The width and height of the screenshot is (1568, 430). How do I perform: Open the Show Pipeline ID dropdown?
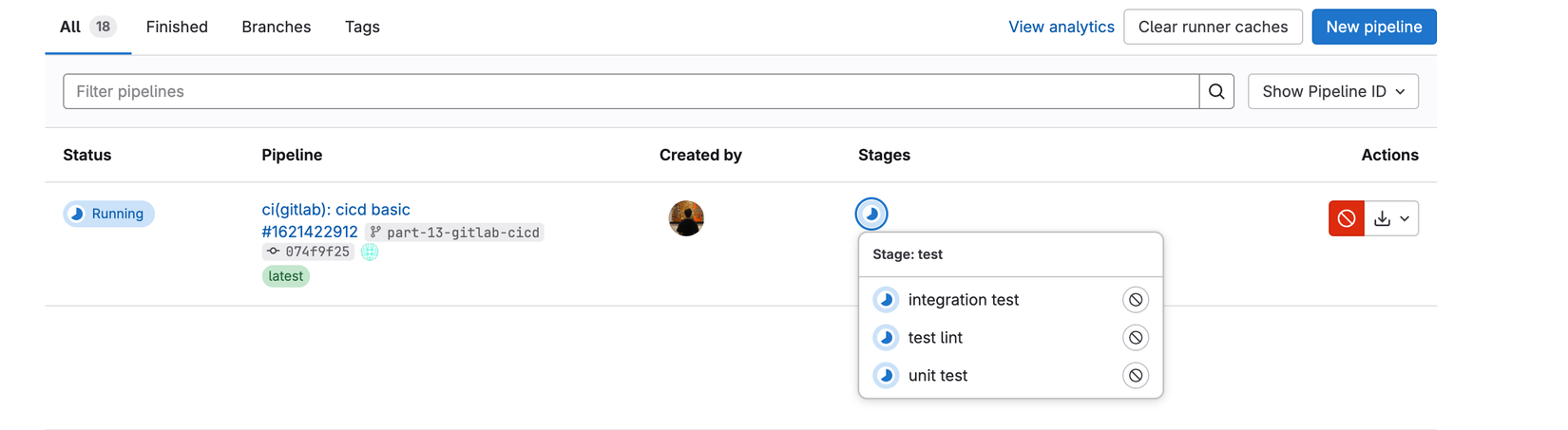(1332, 91)
